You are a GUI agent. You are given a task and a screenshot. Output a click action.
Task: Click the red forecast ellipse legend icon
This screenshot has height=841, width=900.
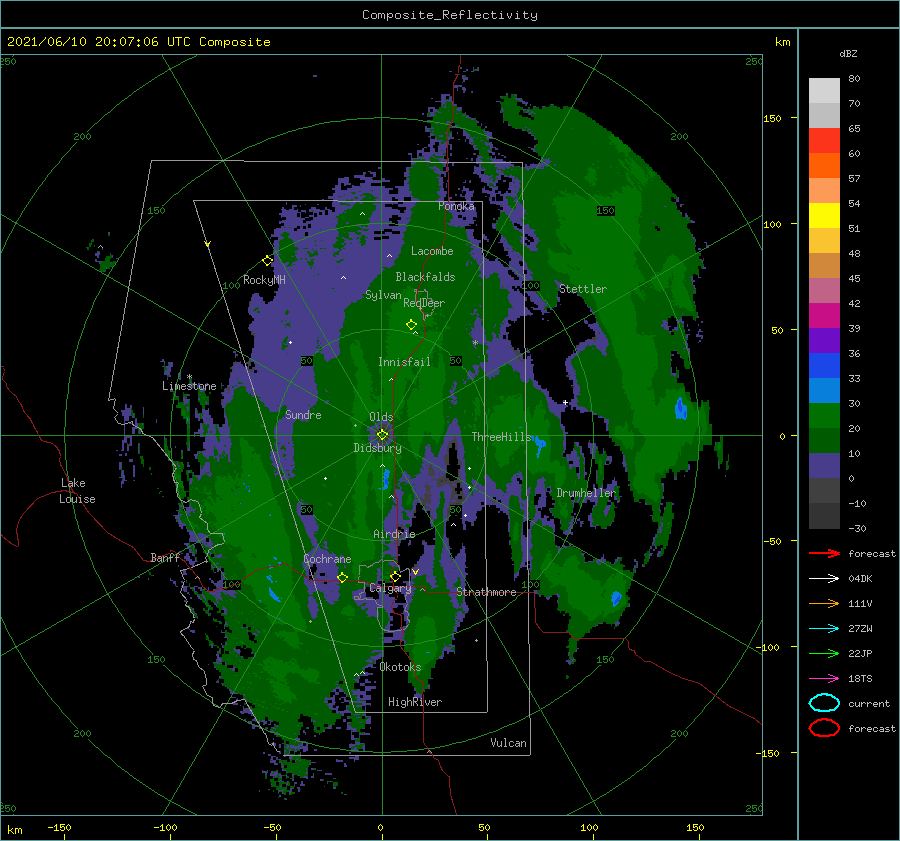point(824,728)
